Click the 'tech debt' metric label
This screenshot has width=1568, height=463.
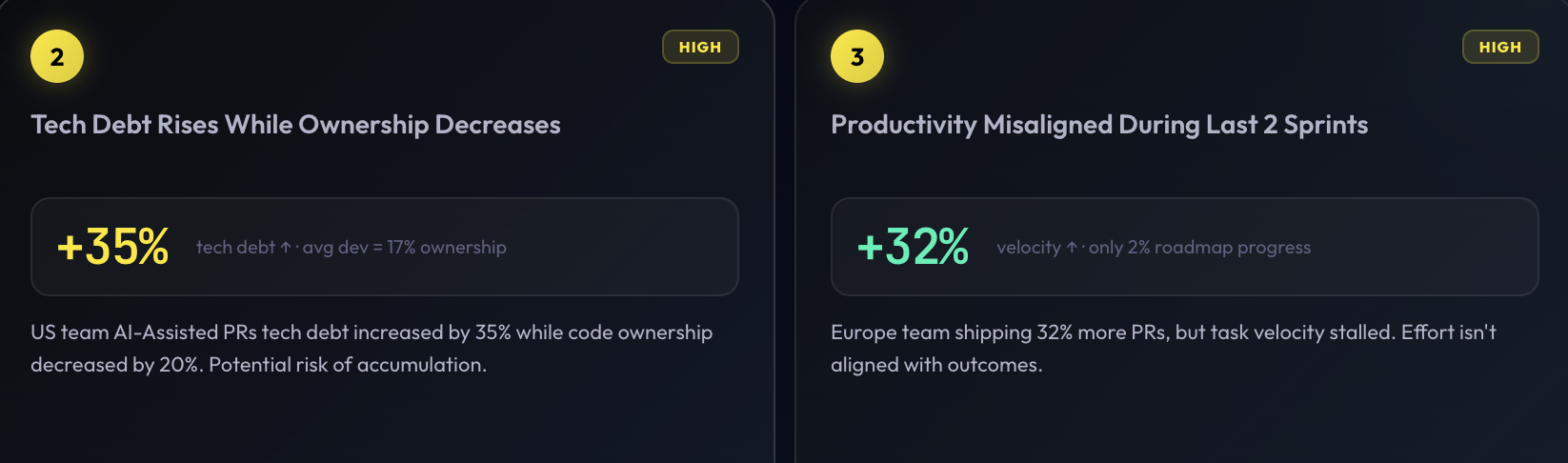pyautogui.click(x=235, y=248)
